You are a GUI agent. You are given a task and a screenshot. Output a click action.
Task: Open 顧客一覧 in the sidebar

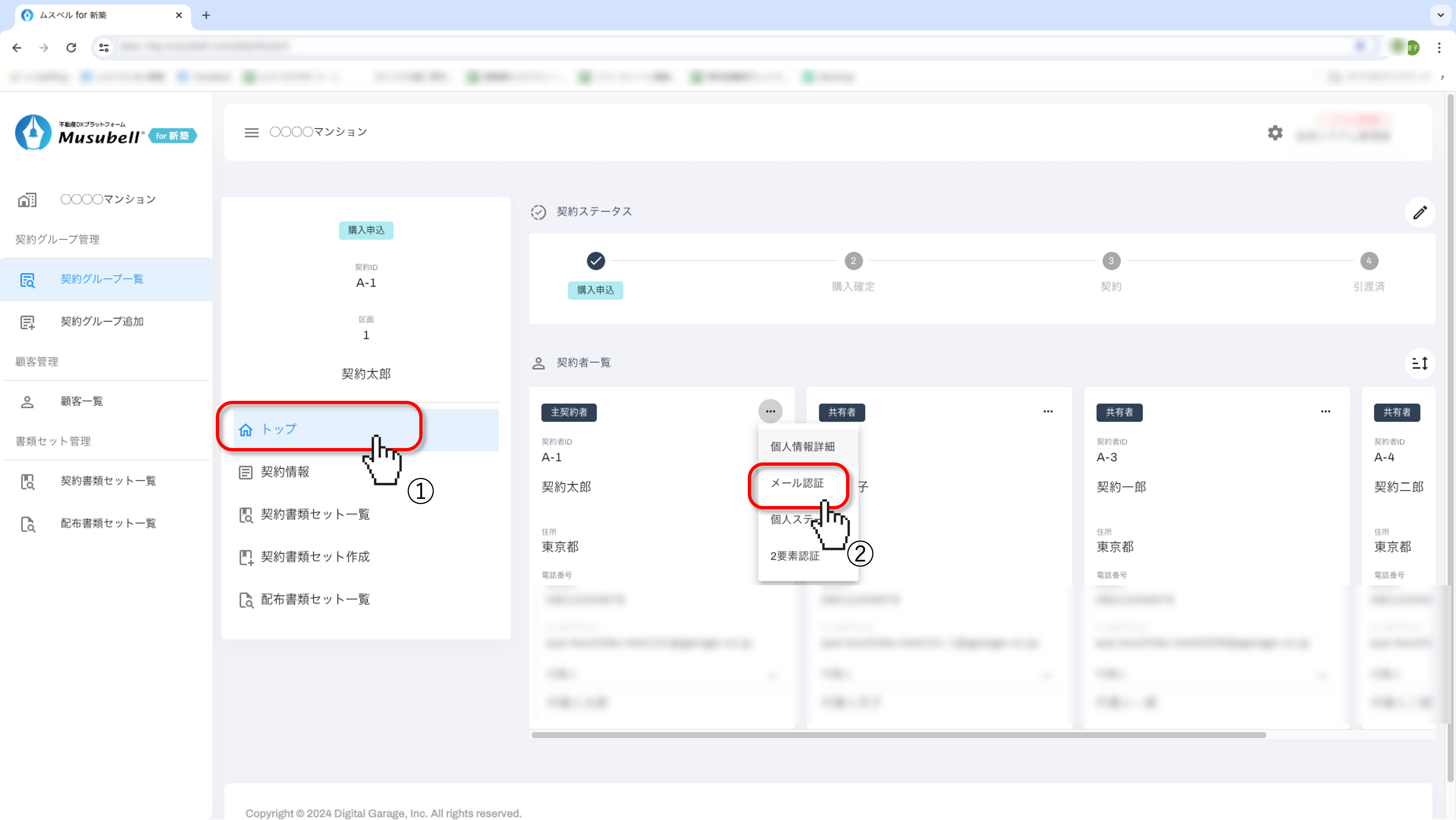81,401
